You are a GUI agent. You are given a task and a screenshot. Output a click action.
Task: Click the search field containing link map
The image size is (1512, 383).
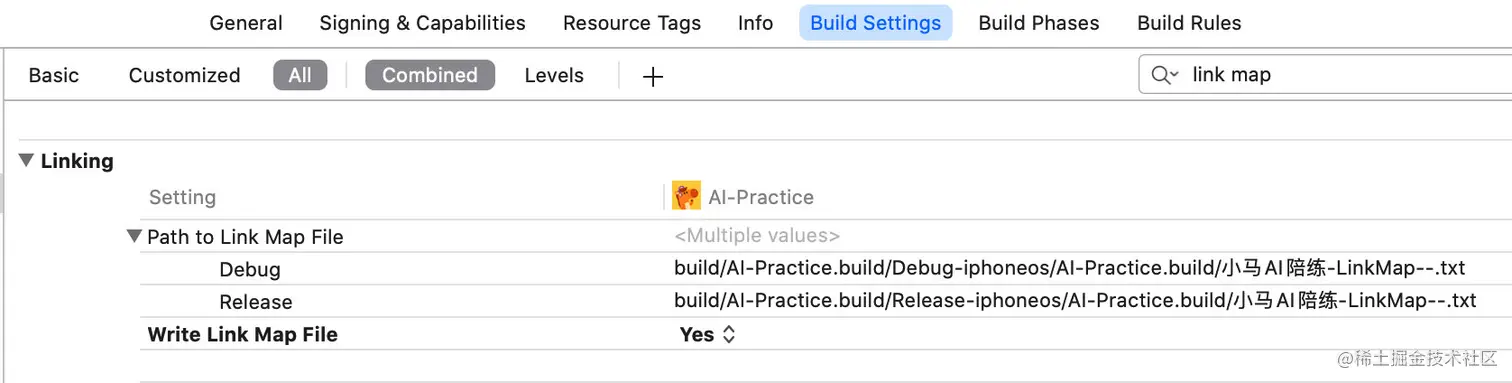1325,75
